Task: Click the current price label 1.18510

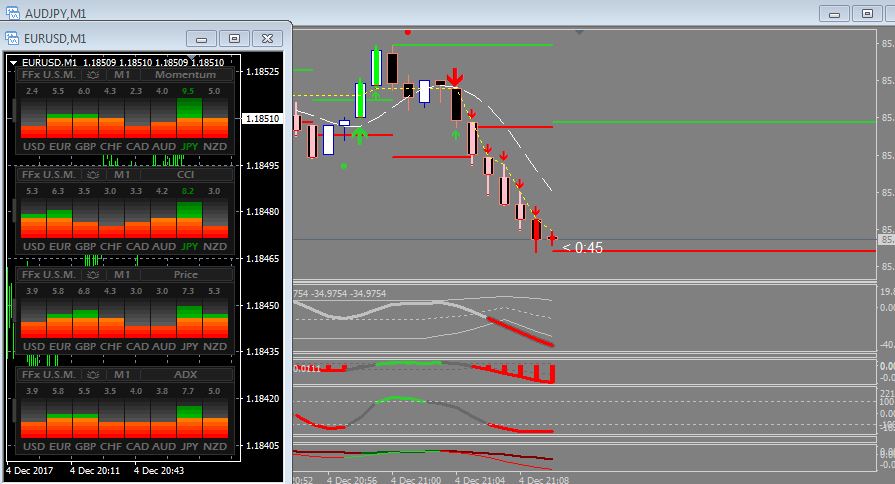Action: click(263, 119)
